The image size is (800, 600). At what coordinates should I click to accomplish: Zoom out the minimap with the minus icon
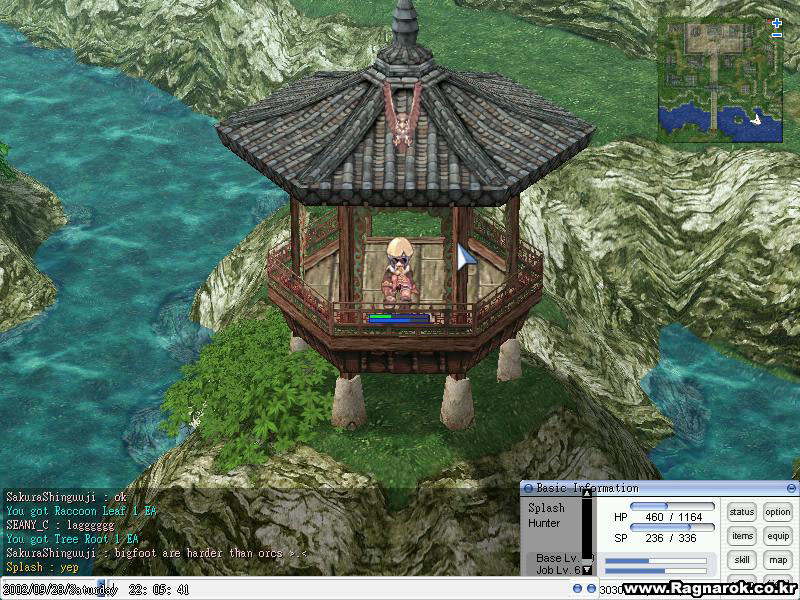[777, 35]
